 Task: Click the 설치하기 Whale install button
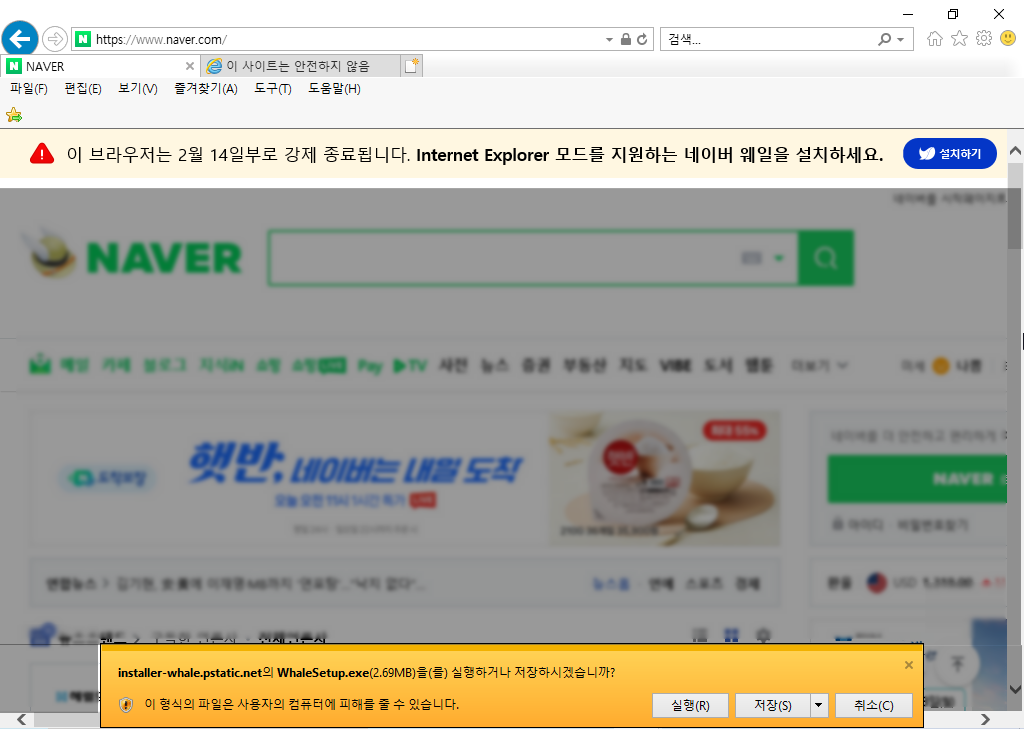[950, 154]
